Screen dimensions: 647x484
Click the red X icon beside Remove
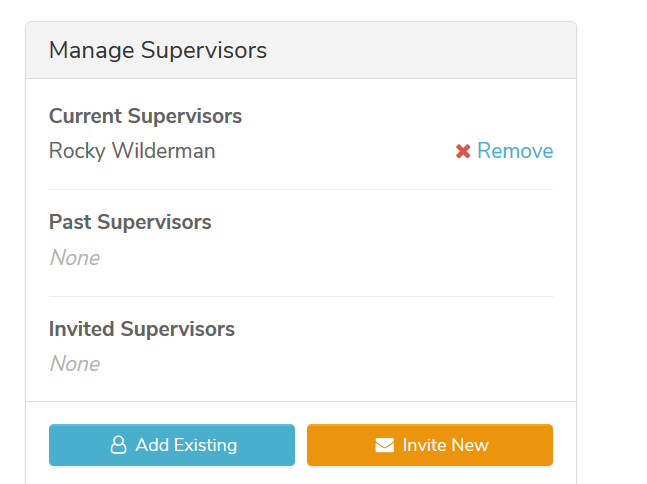click(x=463, y=151)
